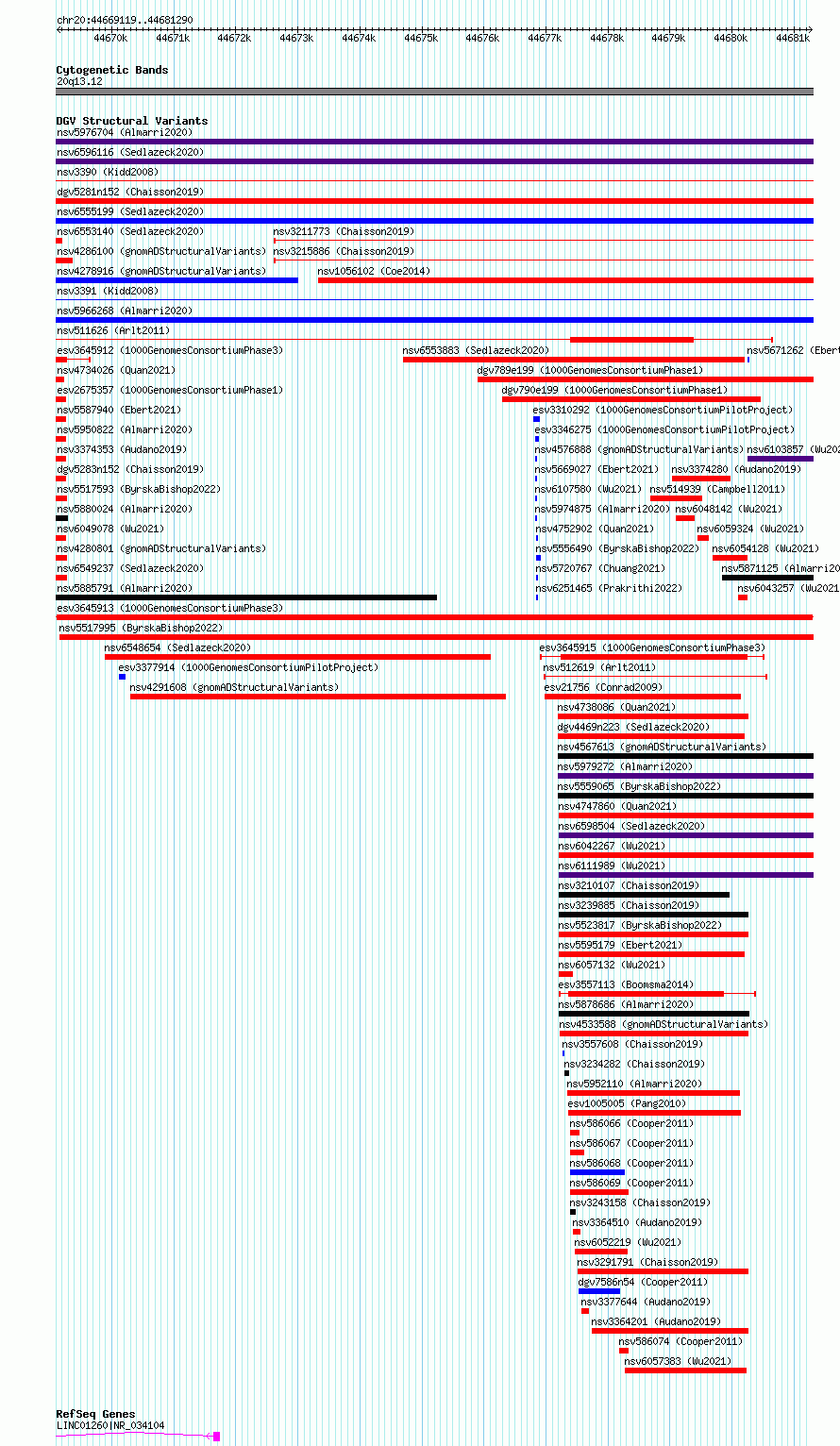Click the red bar under nsv6553883
This screenshot has height=1446, width=840.
[x=574, y=360]
